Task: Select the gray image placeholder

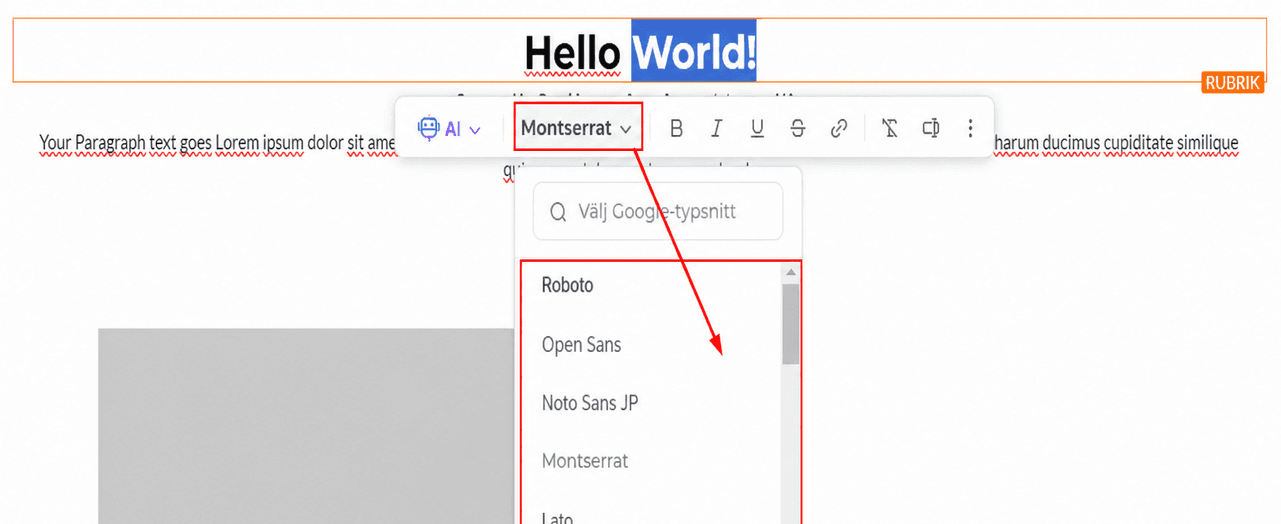Action: pyautogui.click(x=306, y=426)
